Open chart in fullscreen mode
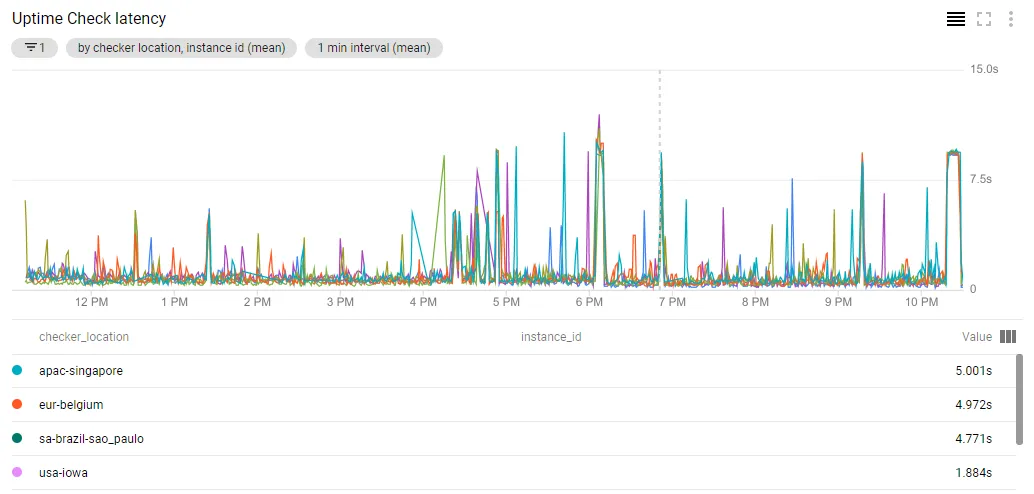The height and width of the screenshot is (494, 1034). click(984, 19)
